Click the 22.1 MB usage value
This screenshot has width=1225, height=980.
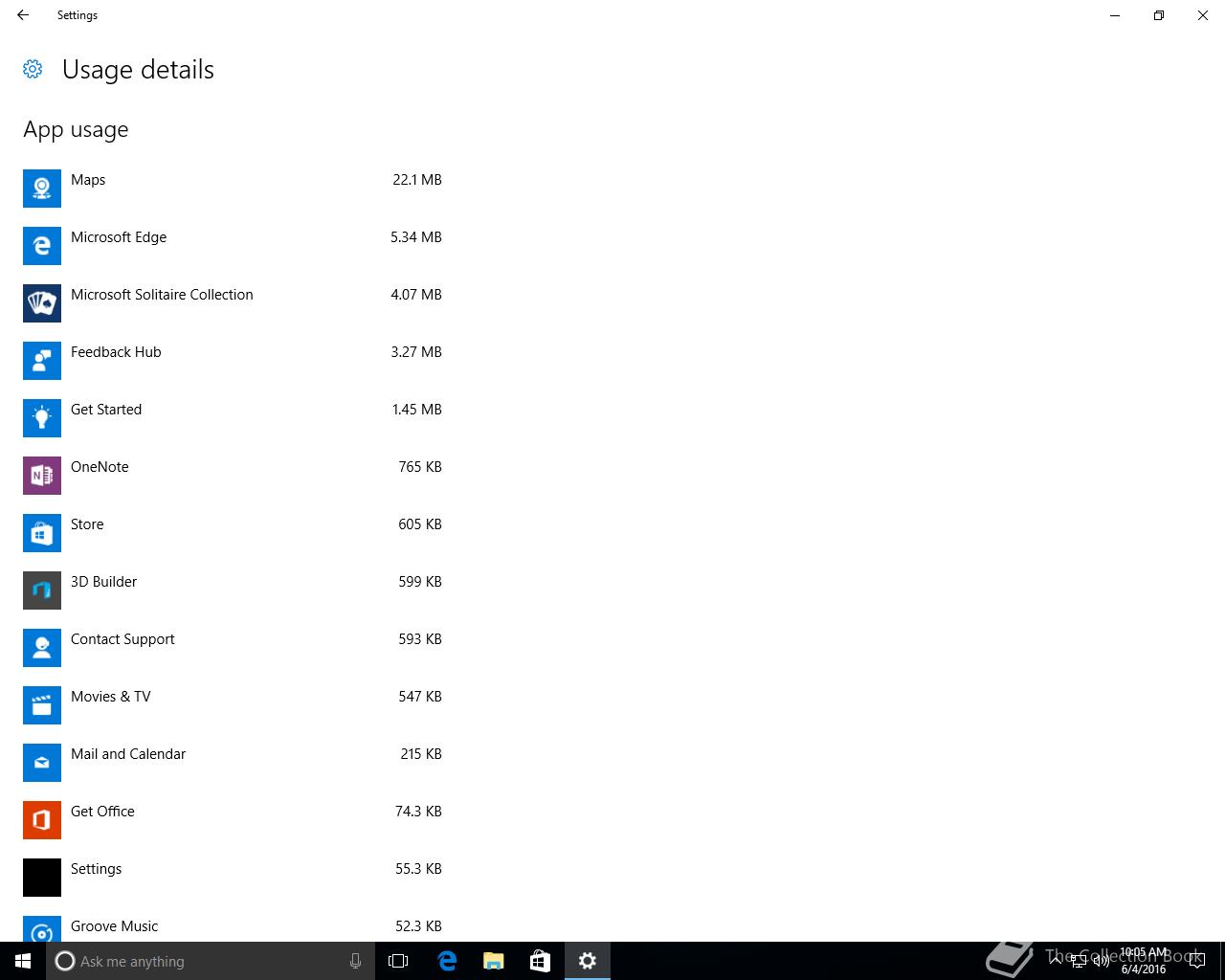point(417,180)
